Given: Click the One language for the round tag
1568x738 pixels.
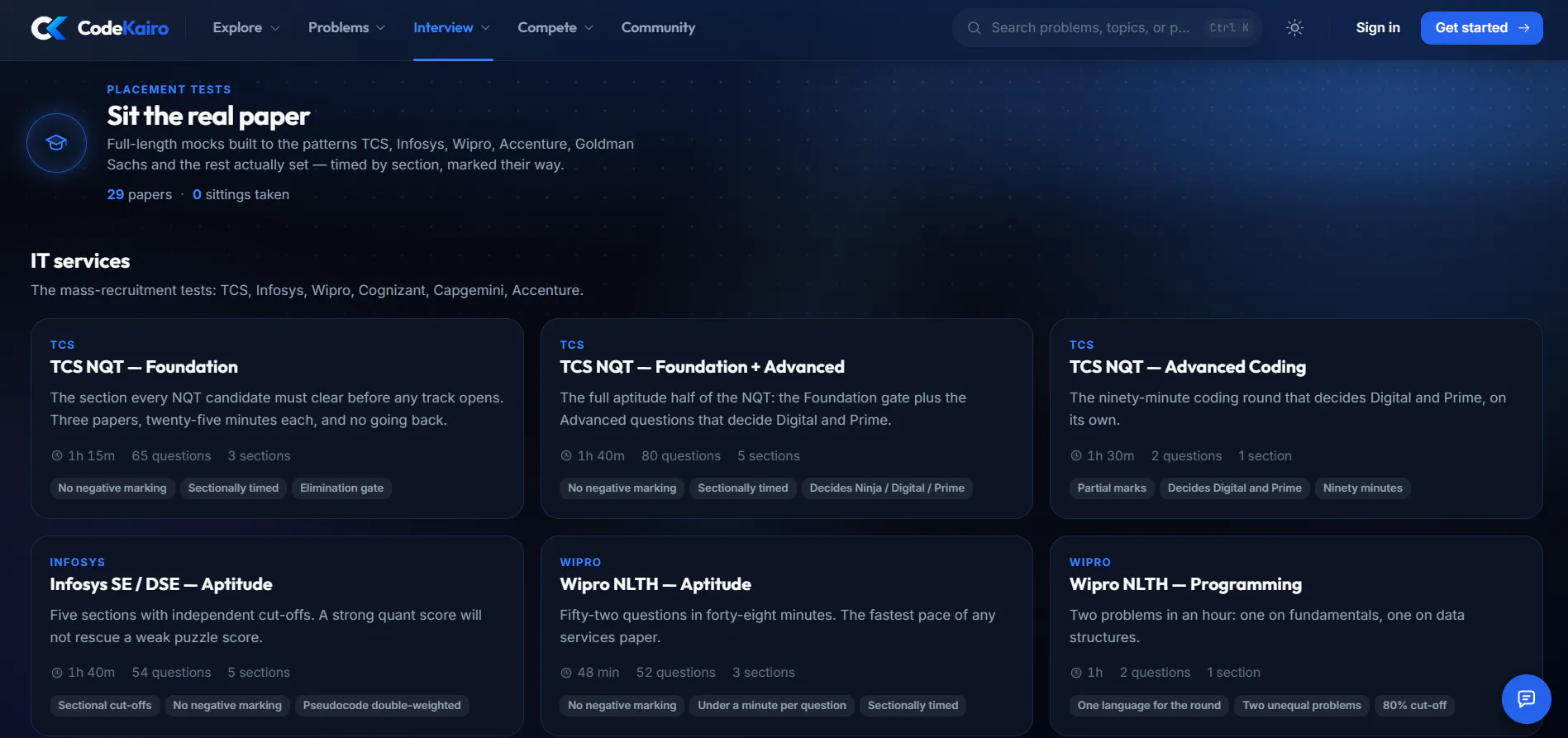Looking at the screenshot, I should (1149, 706).
